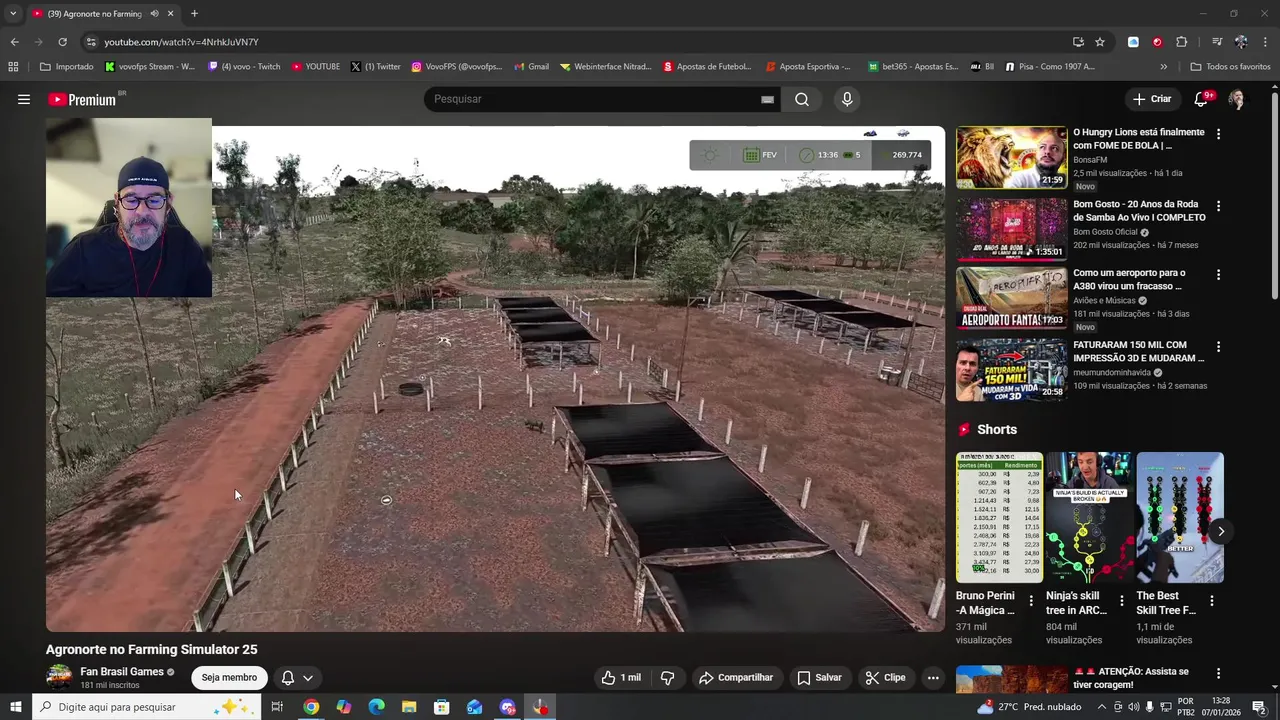Image resolution: width=1280 pixels, height=720 pixels.
Task: Open options for Bom Gosto video
Action: tap(1218, 205)
